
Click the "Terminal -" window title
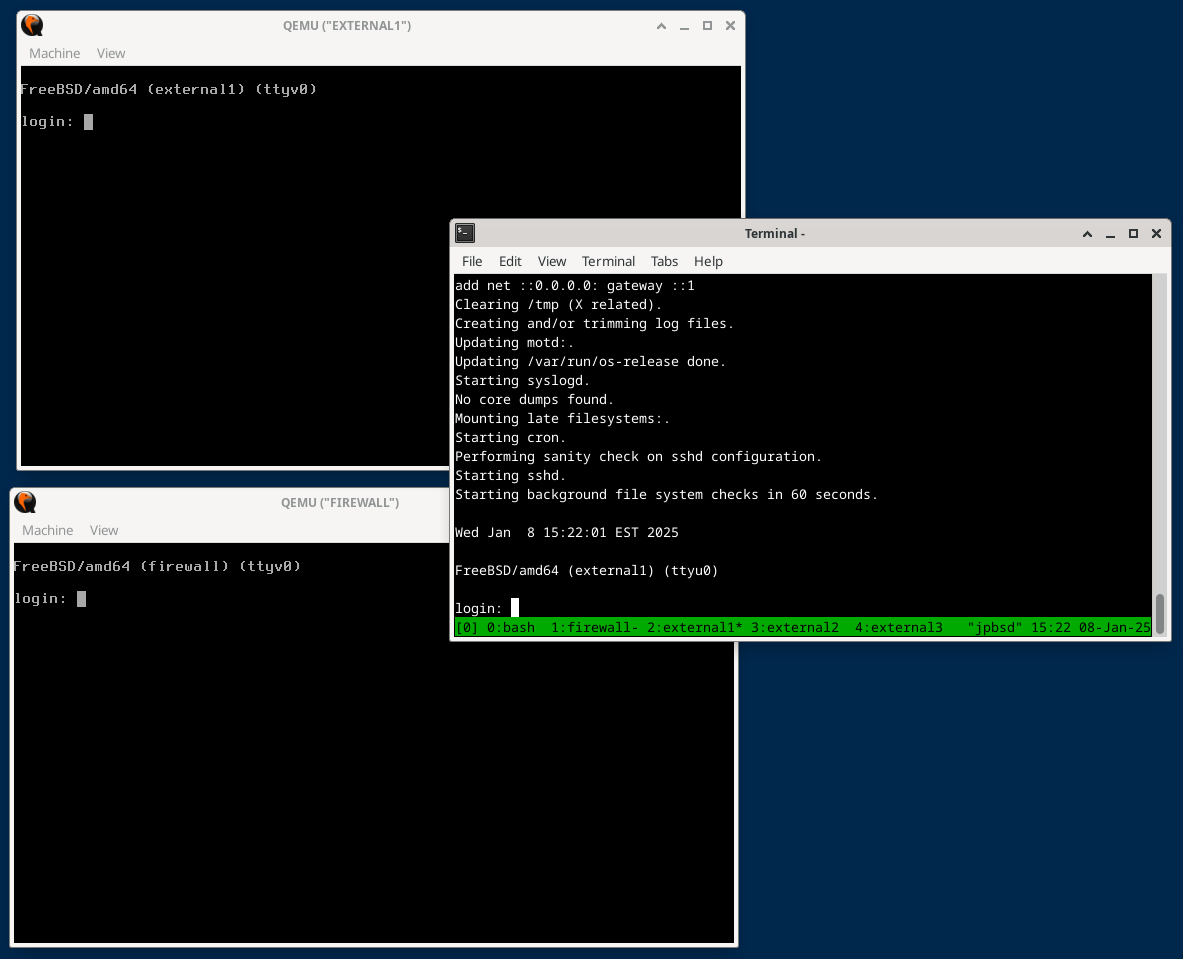point(775,234)
